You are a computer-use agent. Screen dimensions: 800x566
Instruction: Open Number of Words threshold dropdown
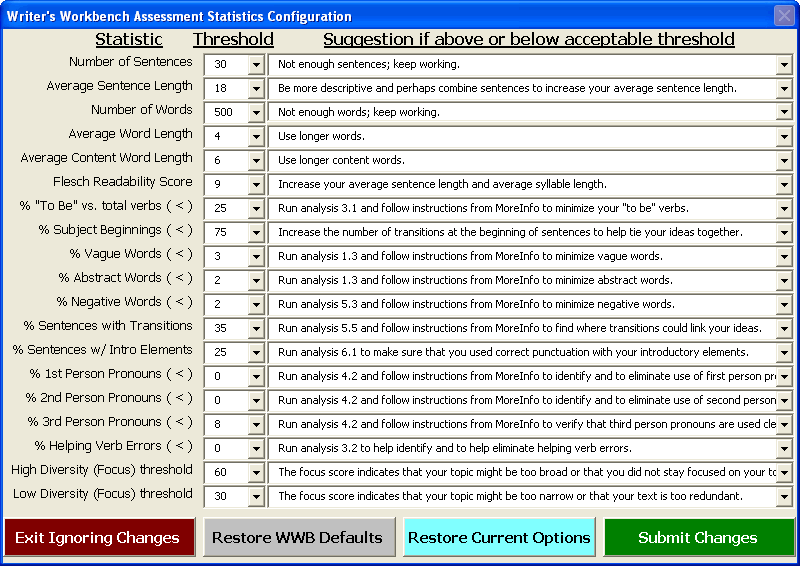256,112
